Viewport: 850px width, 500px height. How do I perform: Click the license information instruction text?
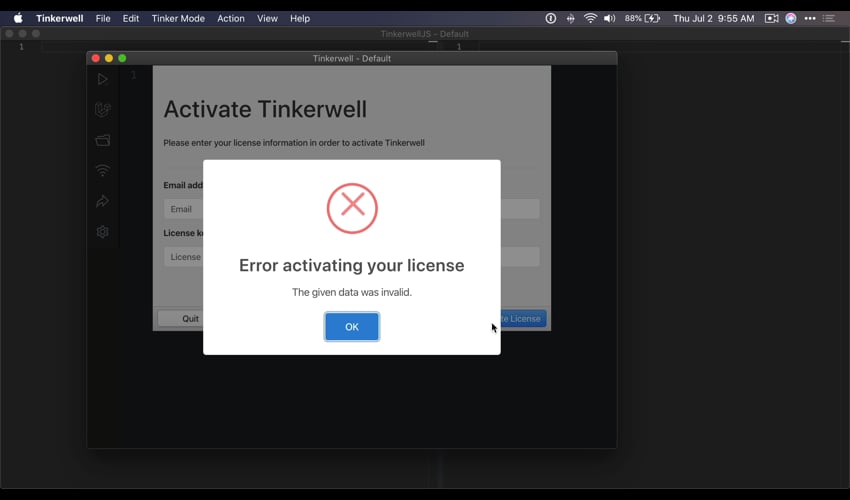click(294, 143)
